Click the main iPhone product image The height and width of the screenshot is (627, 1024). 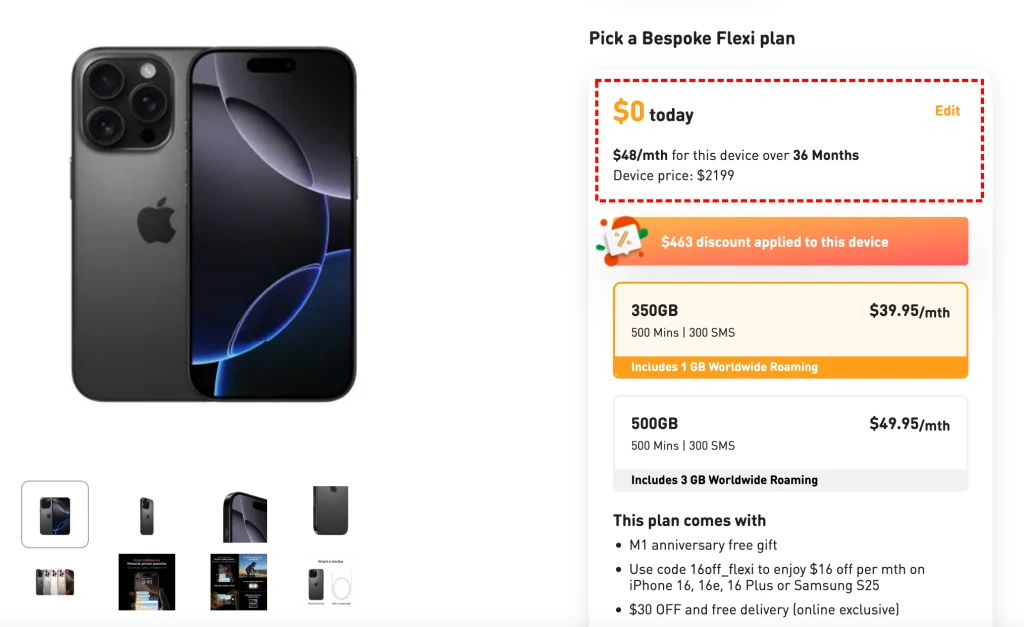214,224
